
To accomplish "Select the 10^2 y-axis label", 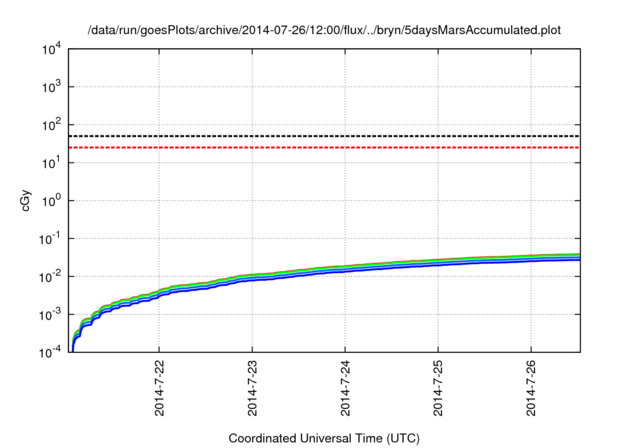I will (51, 124).
